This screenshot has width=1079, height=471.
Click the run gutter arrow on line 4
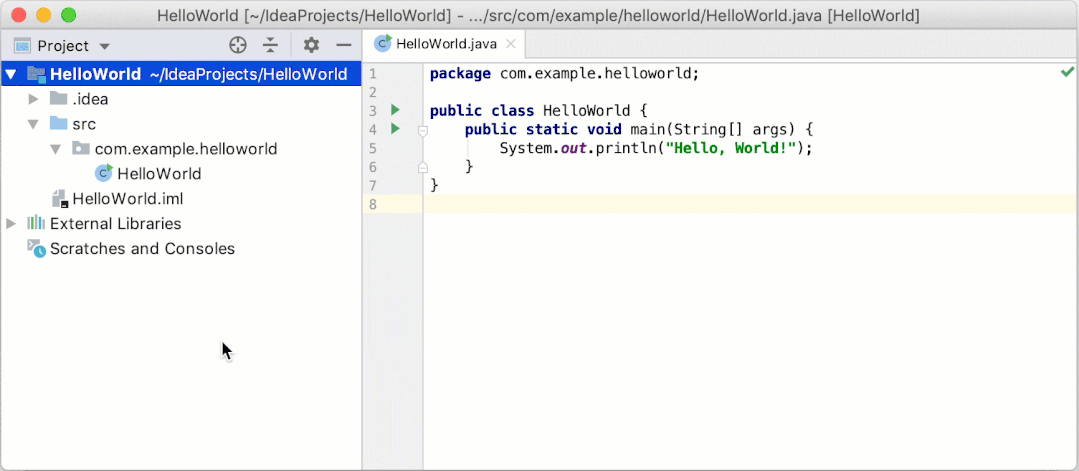click(395, 128)
